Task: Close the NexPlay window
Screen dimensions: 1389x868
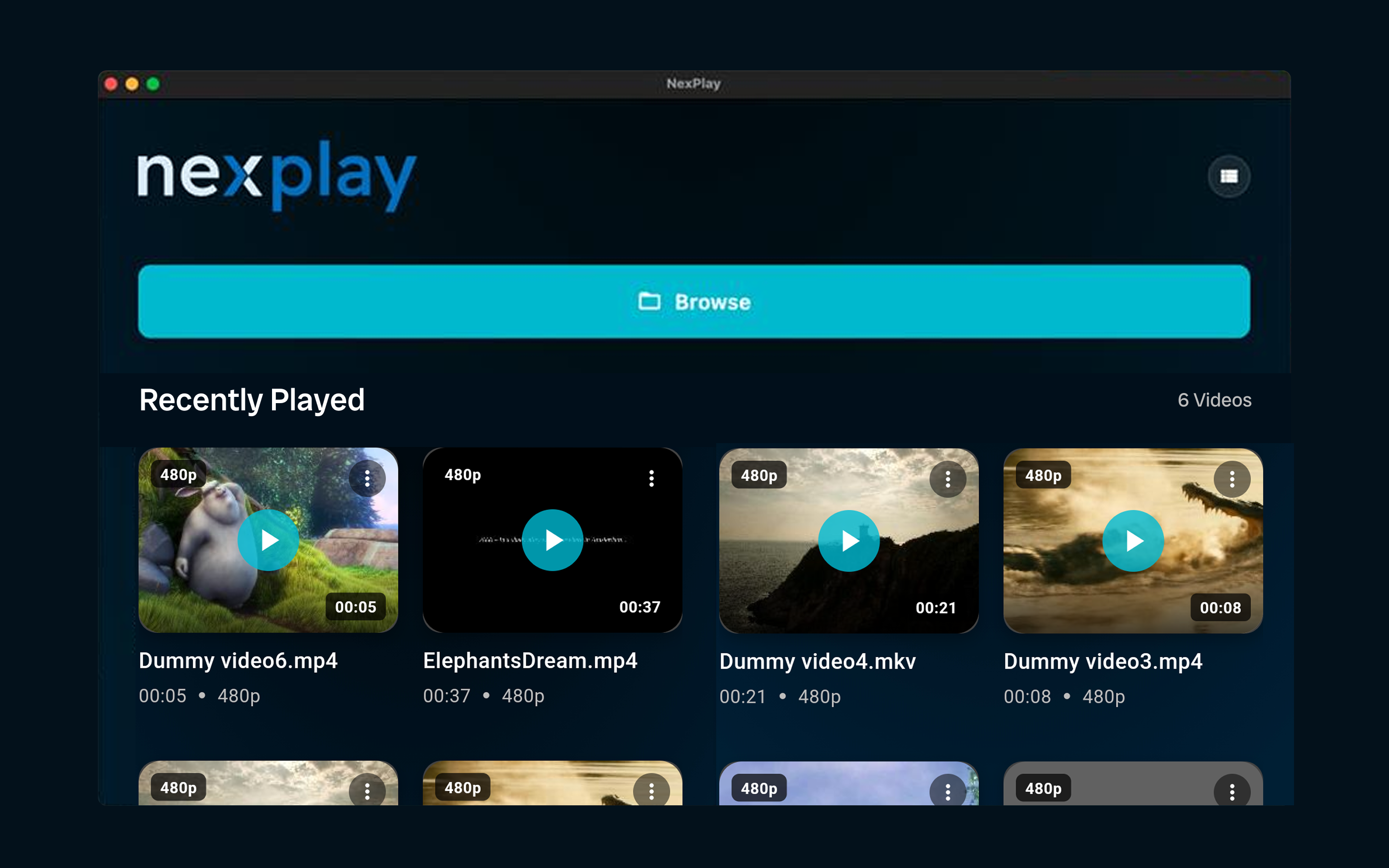Action: point(111,84)
